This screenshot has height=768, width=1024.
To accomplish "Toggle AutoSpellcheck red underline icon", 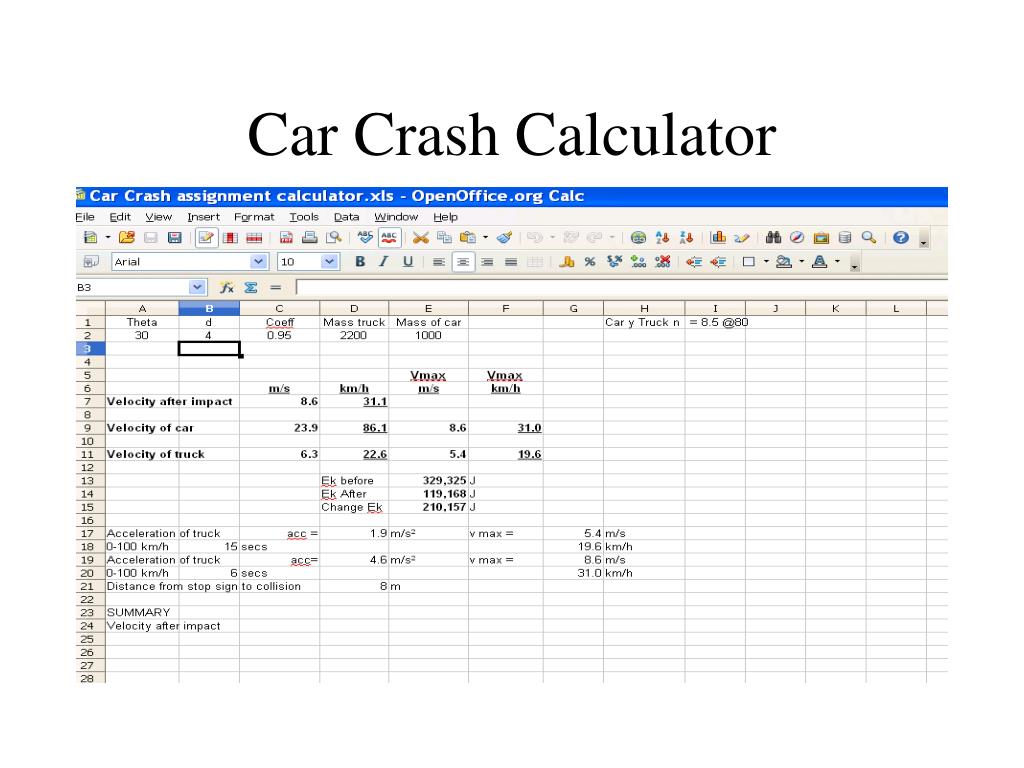I will (x=389, y=238).
